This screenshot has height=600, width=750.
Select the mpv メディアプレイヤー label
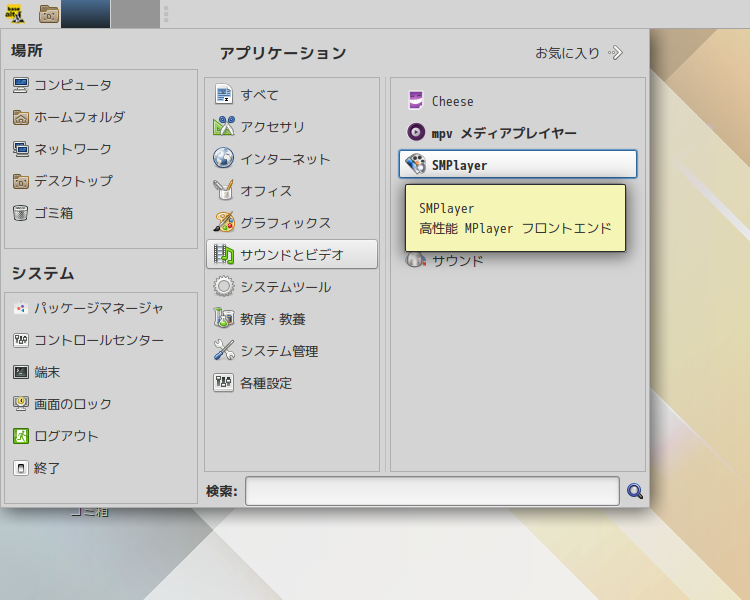tap(504, 133)
